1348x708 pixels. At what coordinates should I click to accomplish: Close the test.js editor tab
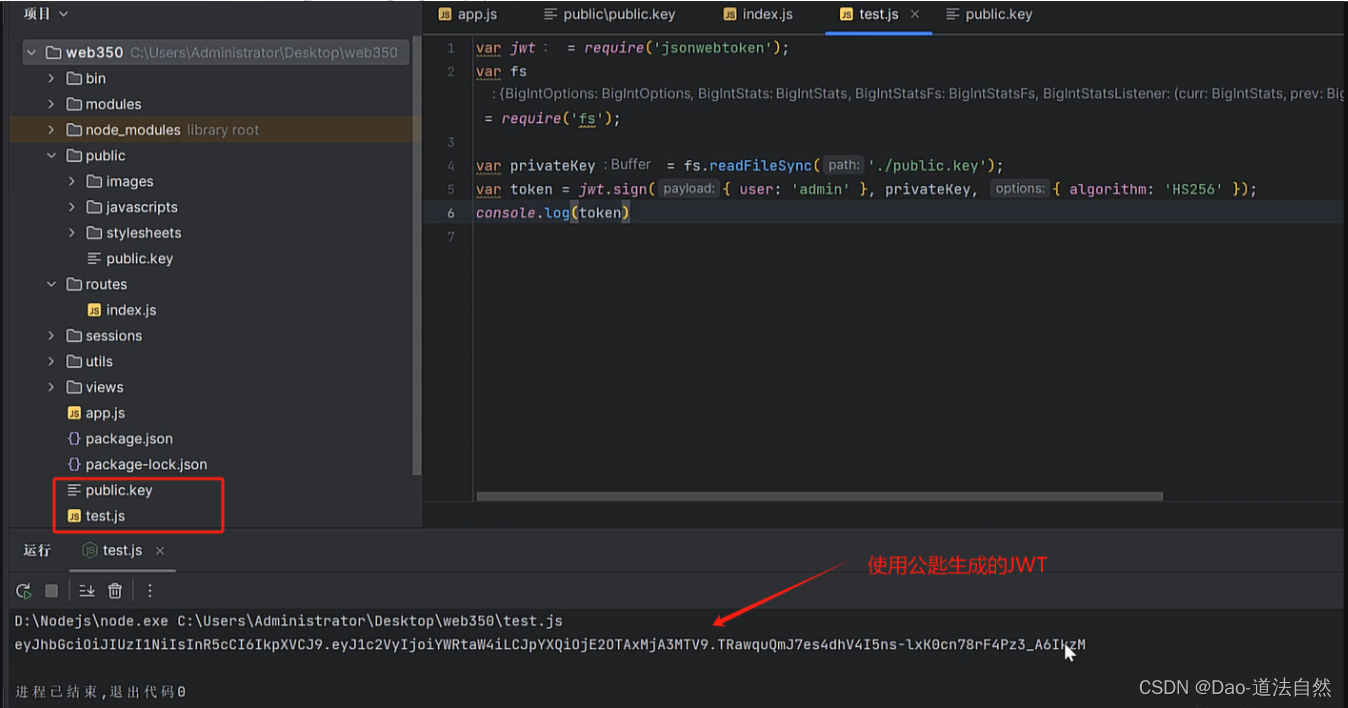click(x=915, y=15)
